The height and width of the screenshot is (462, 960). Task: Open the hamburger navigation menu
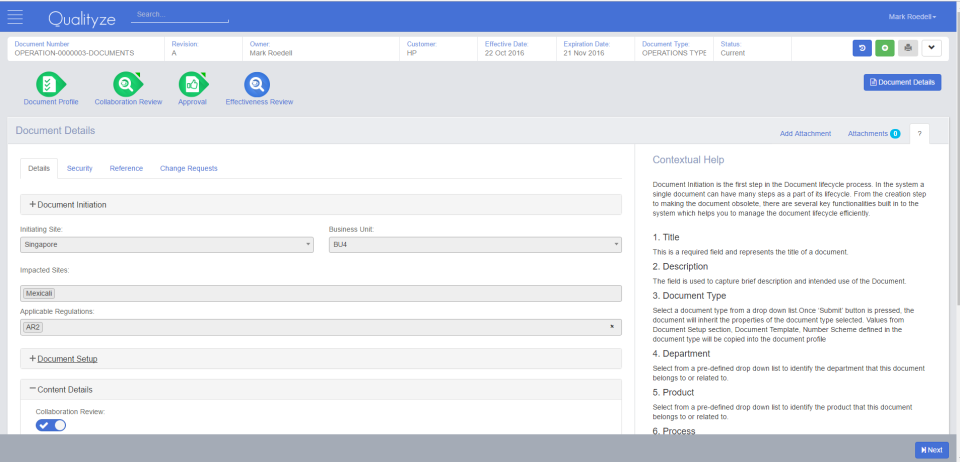15,17
